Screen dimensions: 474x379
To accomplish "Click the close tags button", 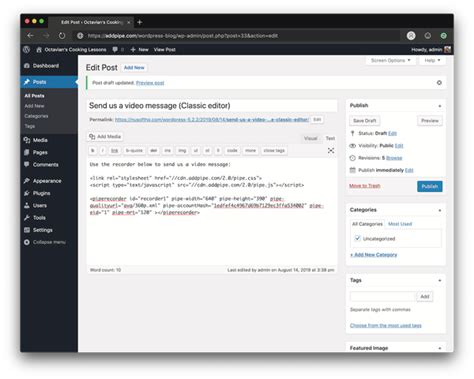I will tap(274, 151).
